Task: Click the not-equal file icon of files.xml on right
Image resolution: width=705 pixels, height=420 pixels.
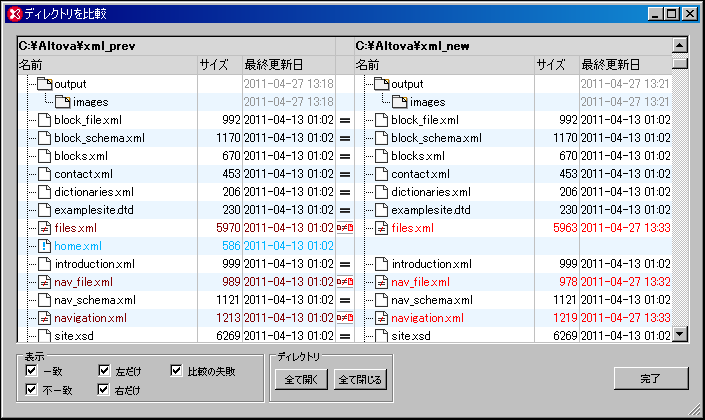Action: pyautogui.click(x=382, y=228)
